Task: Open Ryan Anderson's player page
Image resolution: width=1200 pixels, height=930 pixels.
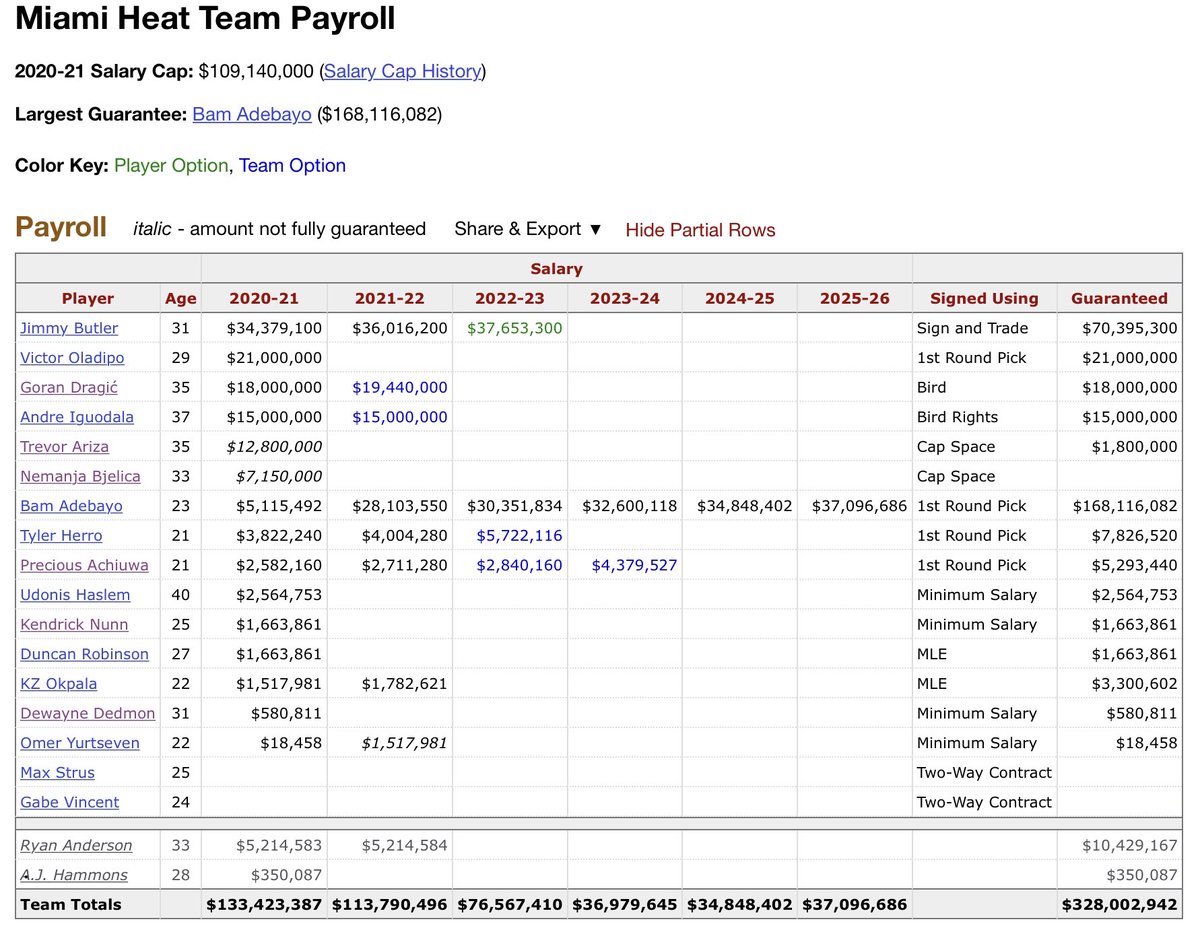Action: point(76,846)
